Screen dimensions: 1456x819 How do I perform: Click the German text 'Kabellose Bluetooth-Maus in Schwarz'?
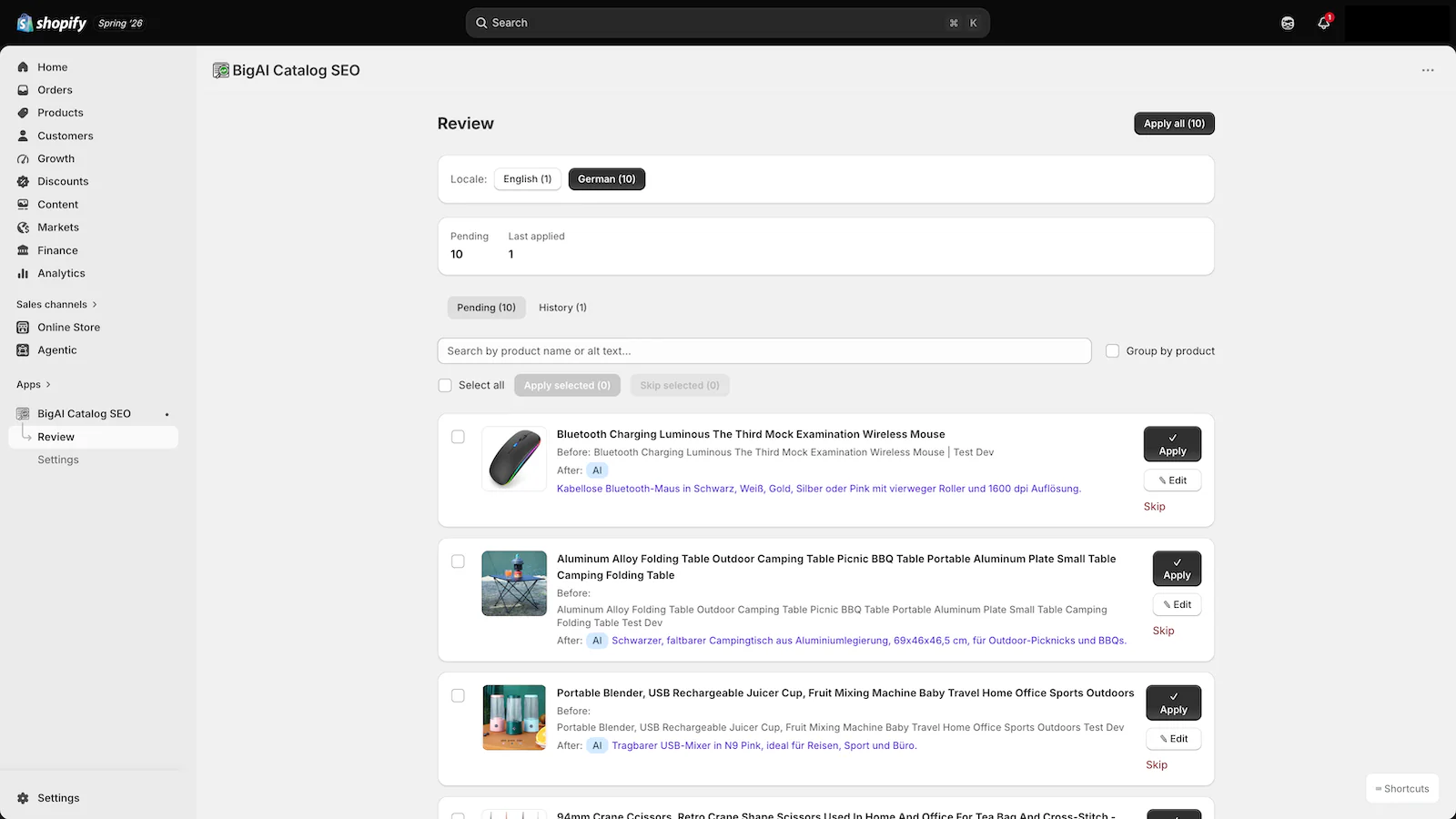coord(645,489)
